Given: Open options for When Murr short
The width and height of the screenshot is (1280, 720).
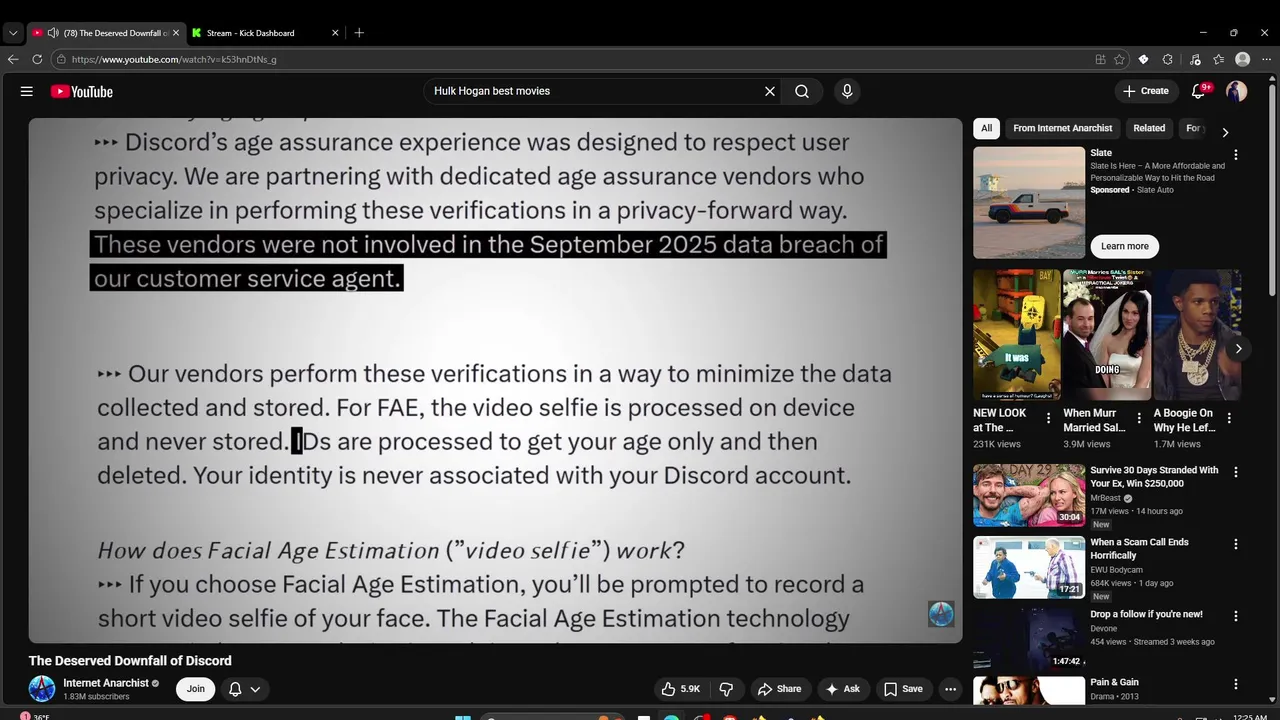Looking at the screenshot, I should click(1138, 418).
